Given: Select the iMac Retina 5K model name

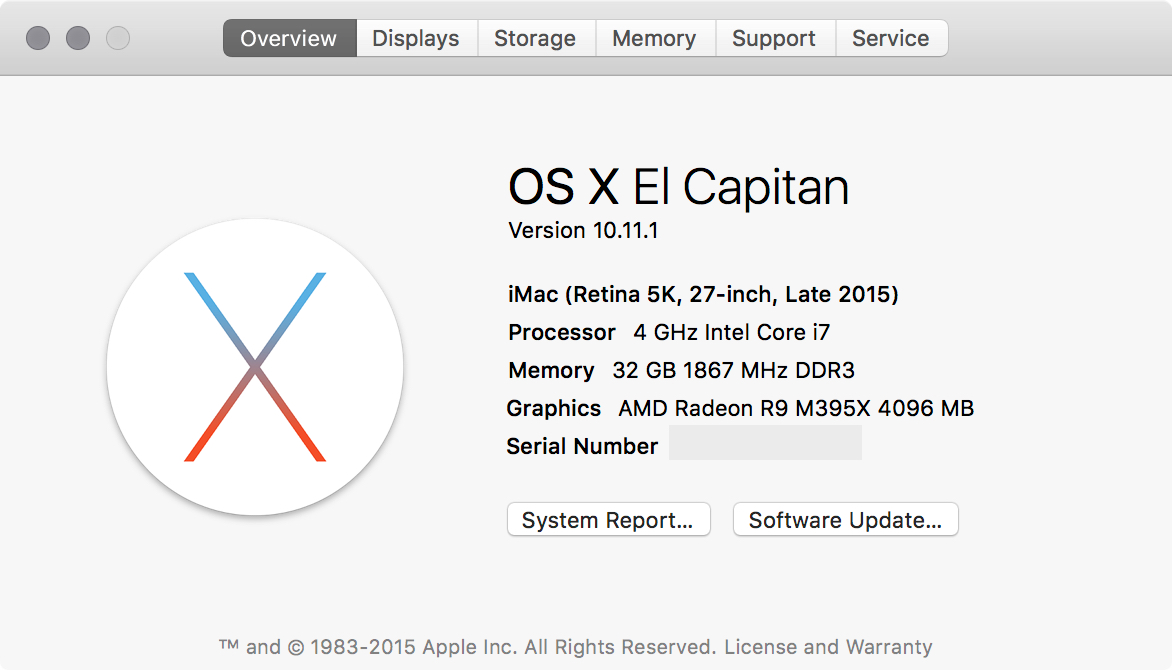Looking at the screenshot, I should coord(703,294).
